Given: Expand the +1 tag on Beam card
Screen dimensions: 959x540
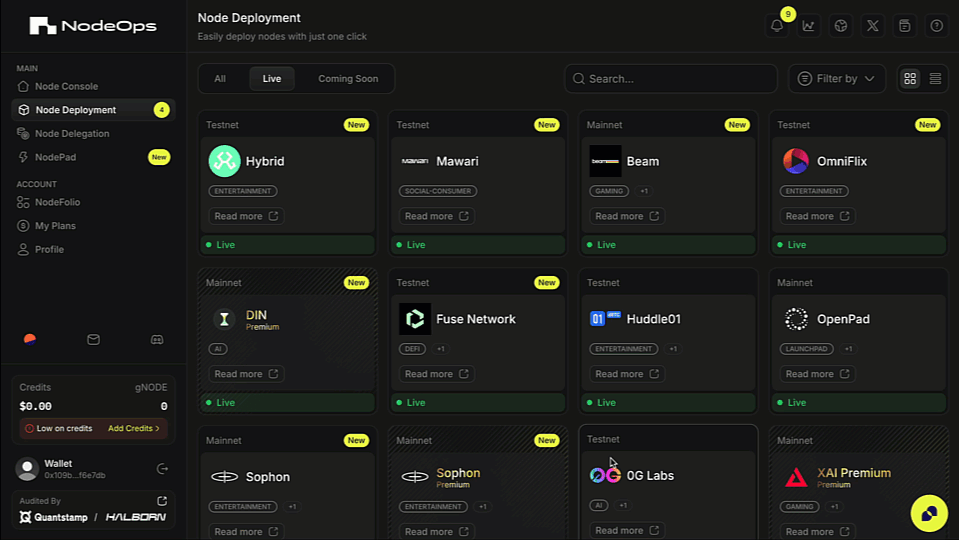Looking at the screenshot, I should coord(644,191).
